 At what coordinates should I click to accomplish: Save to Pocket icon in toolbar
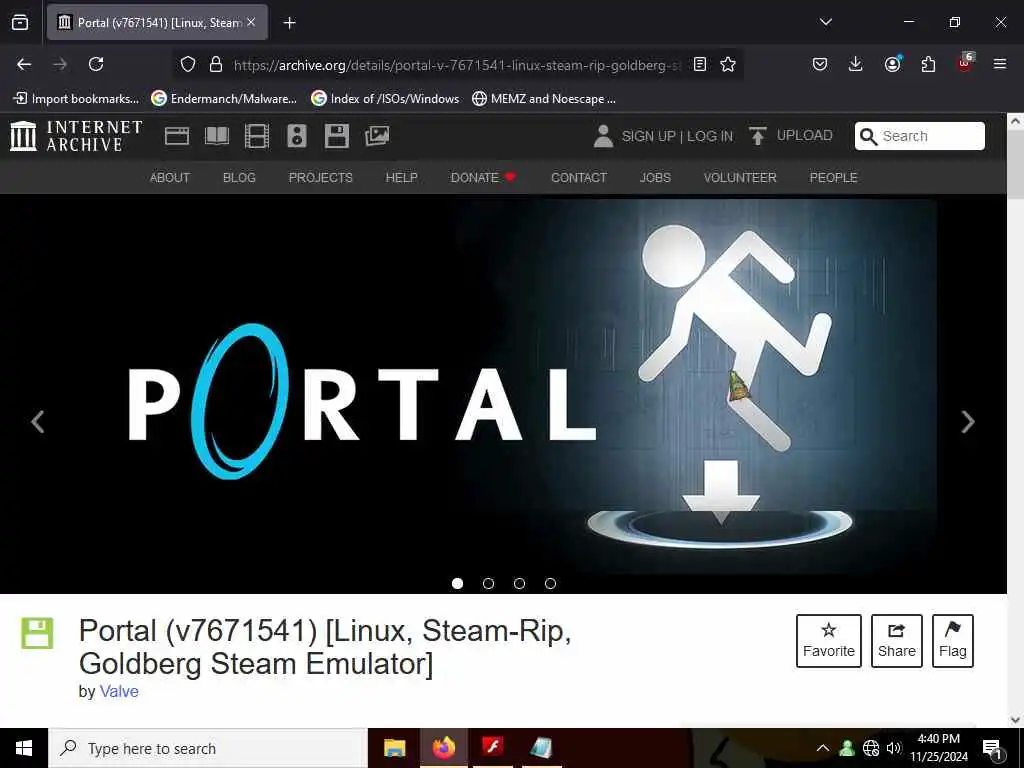[820, 64]
